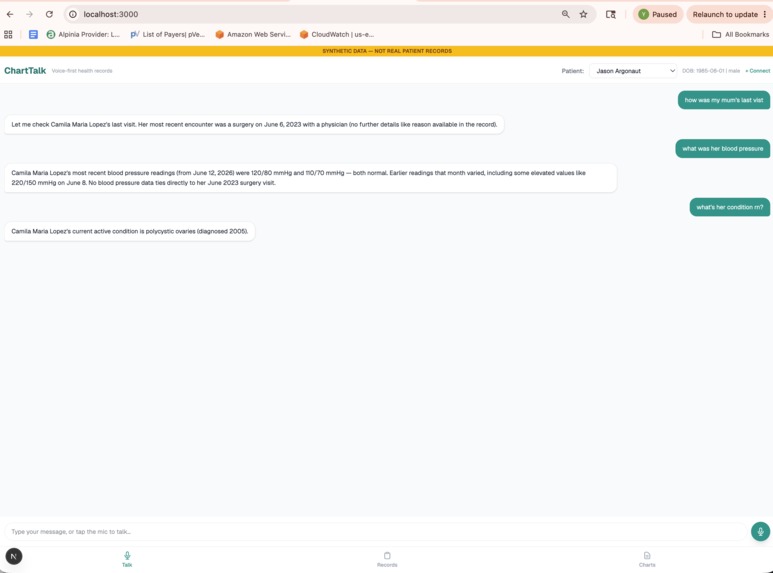This screenshot has height=573, width=773.
Task: Click the Synthetic Data banner text
Action: tap(387, 51)
